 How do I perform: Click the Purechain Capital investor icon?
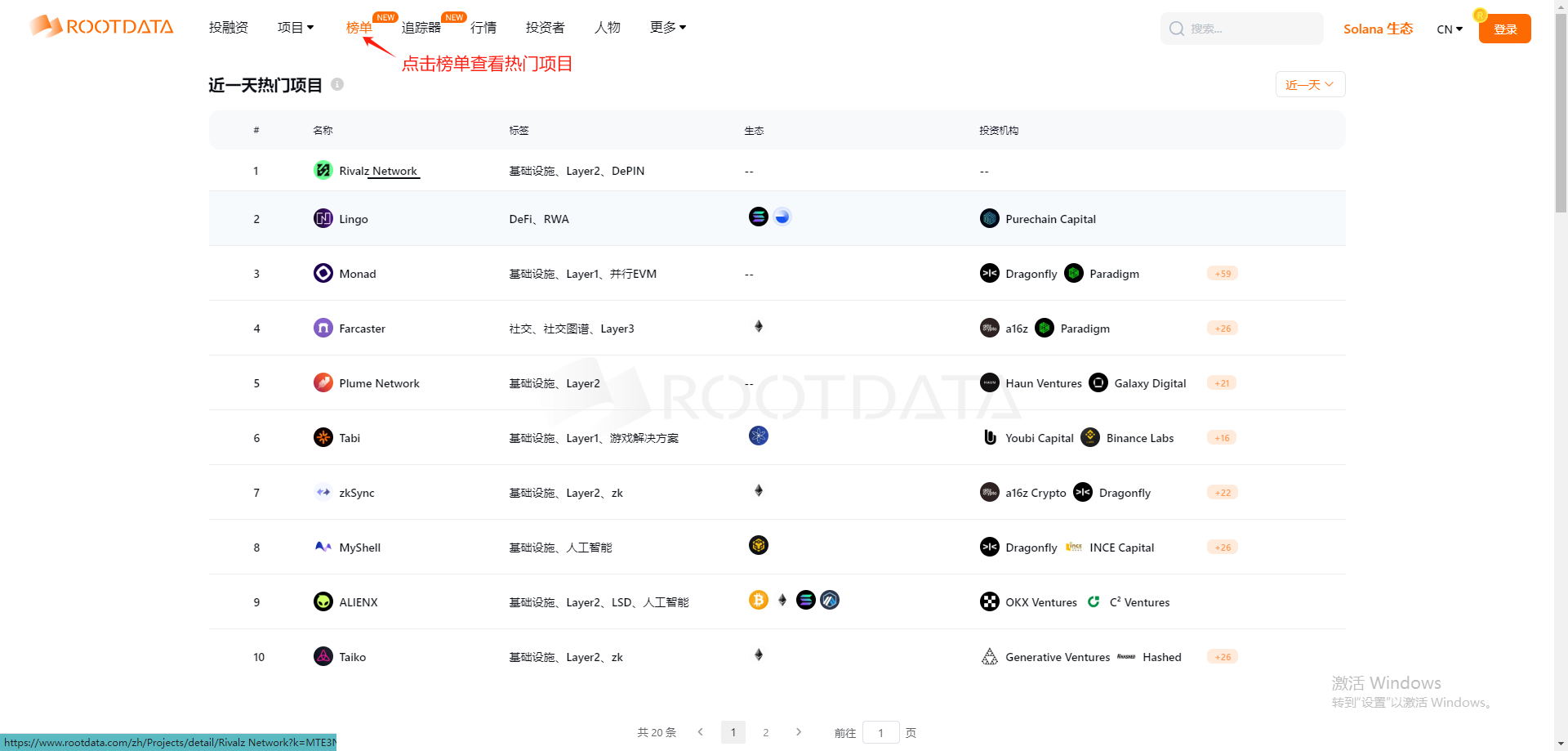coord(990,218)
